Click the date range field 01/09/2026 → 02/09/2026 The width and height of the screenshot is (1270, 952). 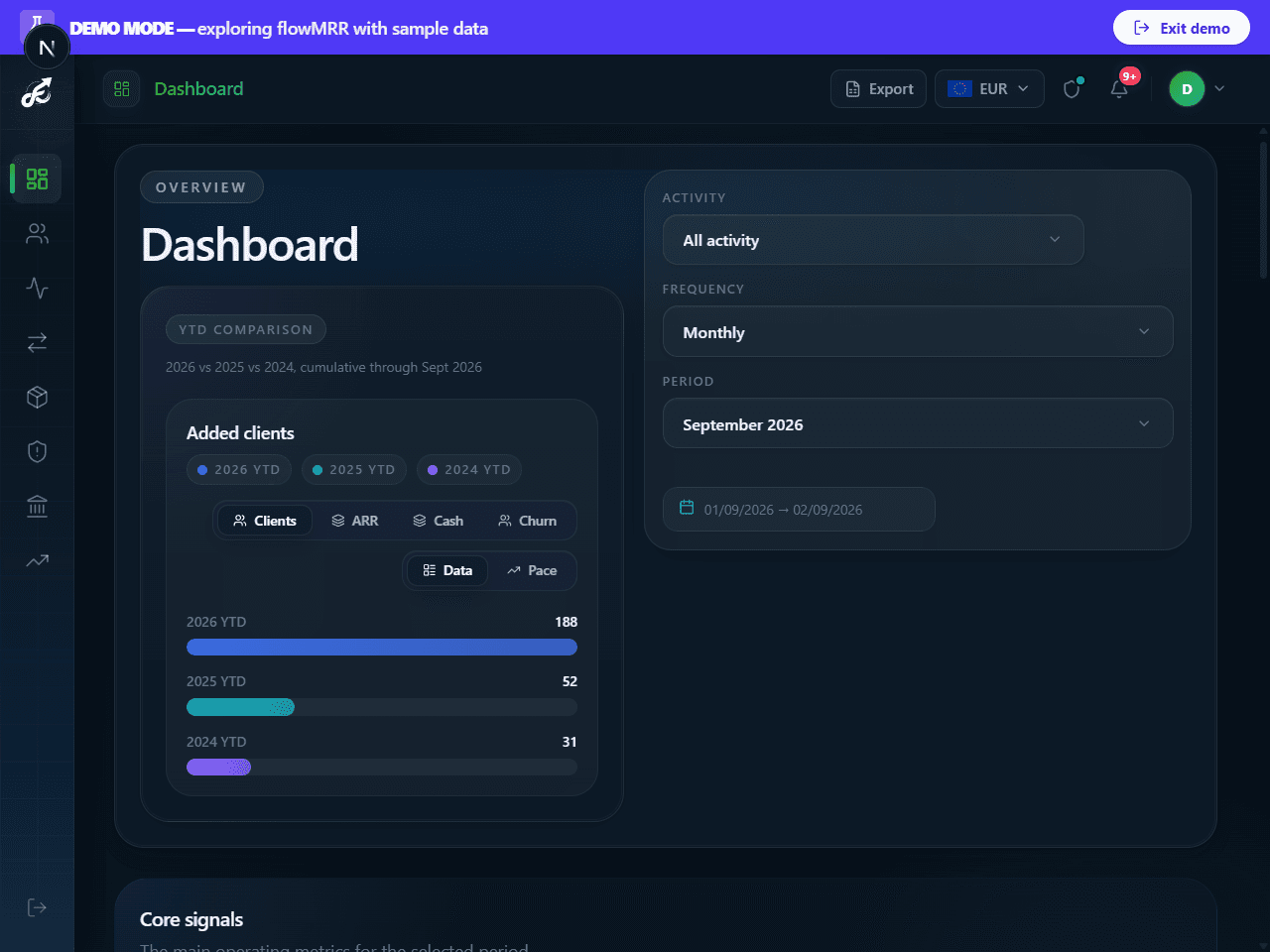799,509
